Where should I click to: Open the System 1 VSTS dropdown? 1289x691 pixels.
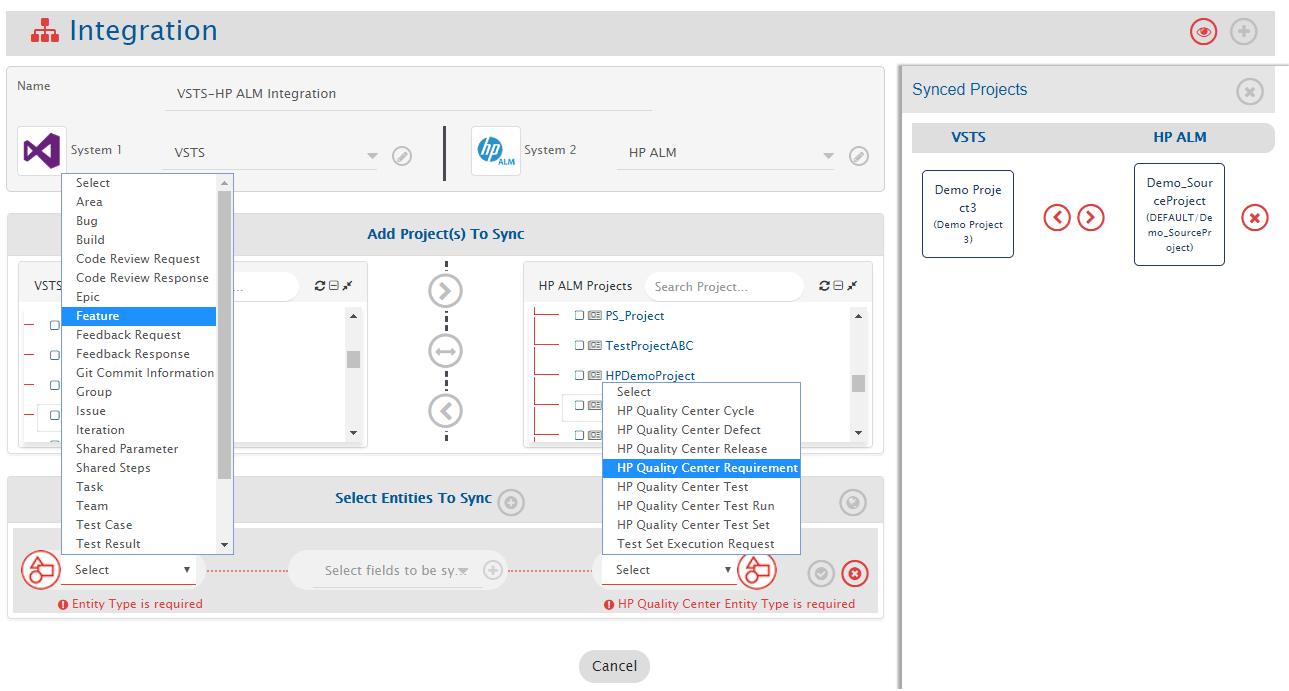(372, 156)
